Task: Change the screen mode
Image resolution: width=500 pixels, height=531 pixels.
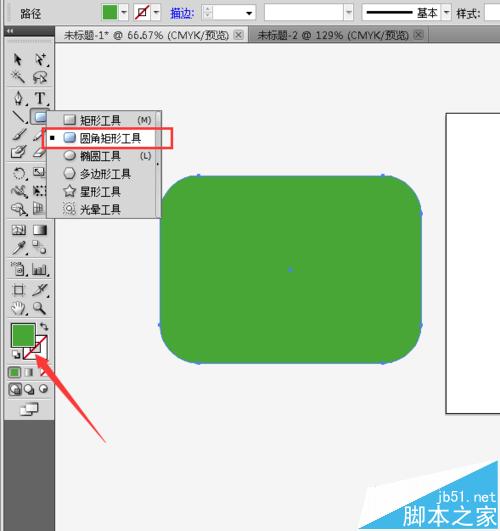Action: [x=29, y=409]
